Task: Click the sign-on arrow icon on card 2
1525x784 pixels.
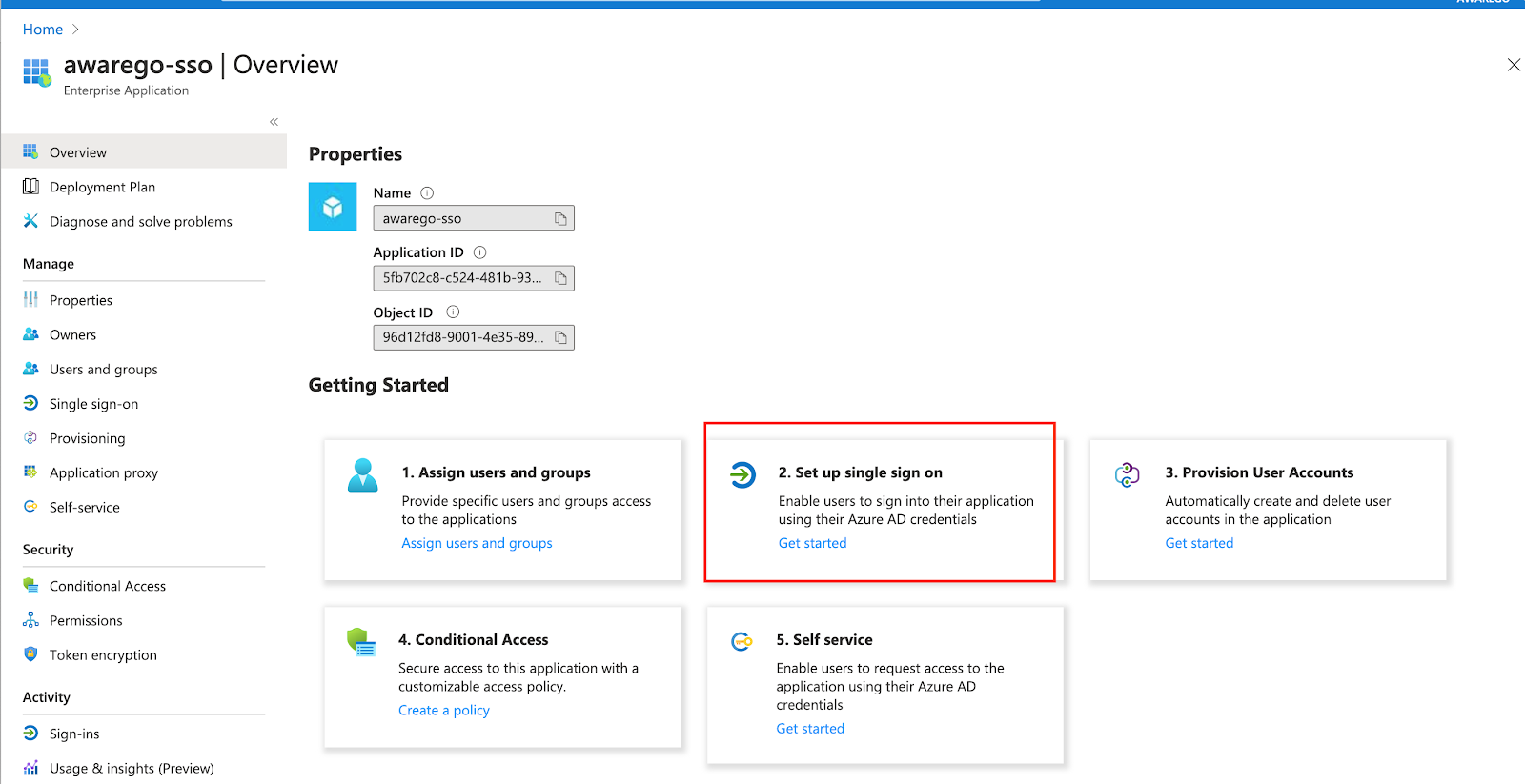Action: pyautogui.click(x=742, y=473)
